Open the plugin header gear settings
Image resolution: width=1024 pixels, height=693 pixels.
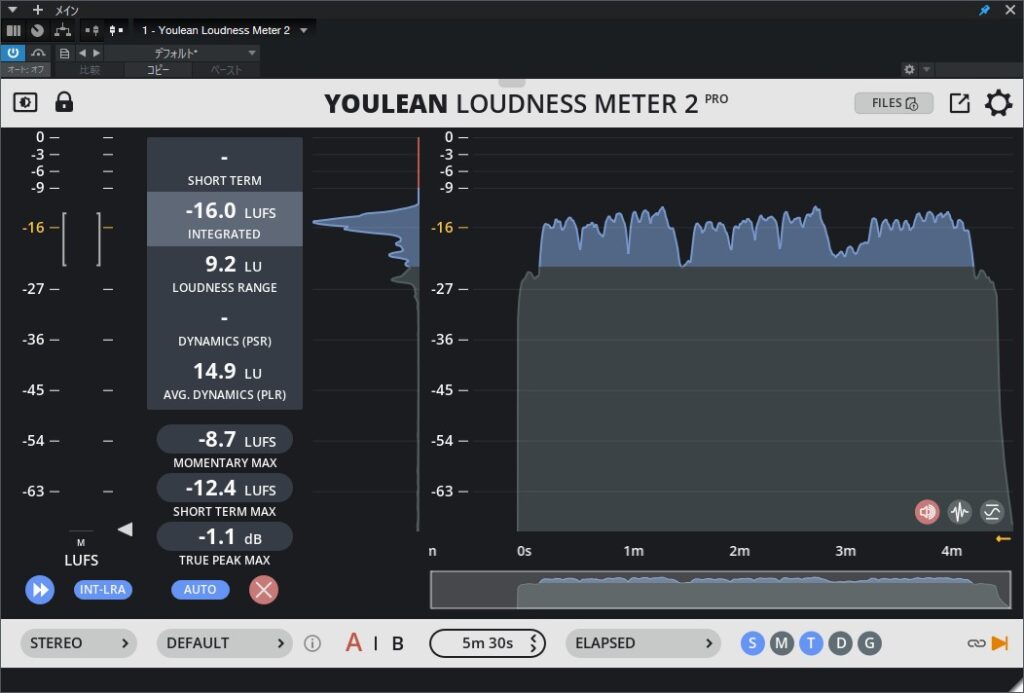[909, 69]
